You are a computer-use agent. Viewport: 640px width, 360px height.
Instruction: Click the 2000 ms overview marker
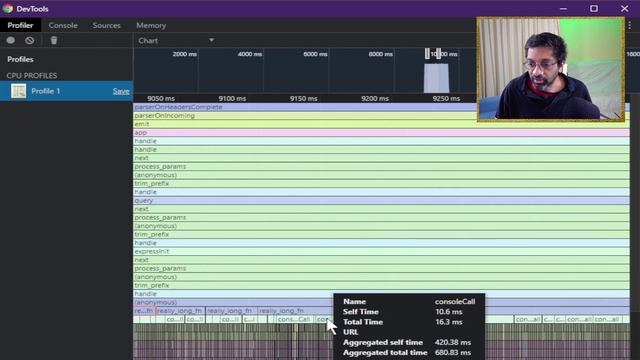(184, 54)
